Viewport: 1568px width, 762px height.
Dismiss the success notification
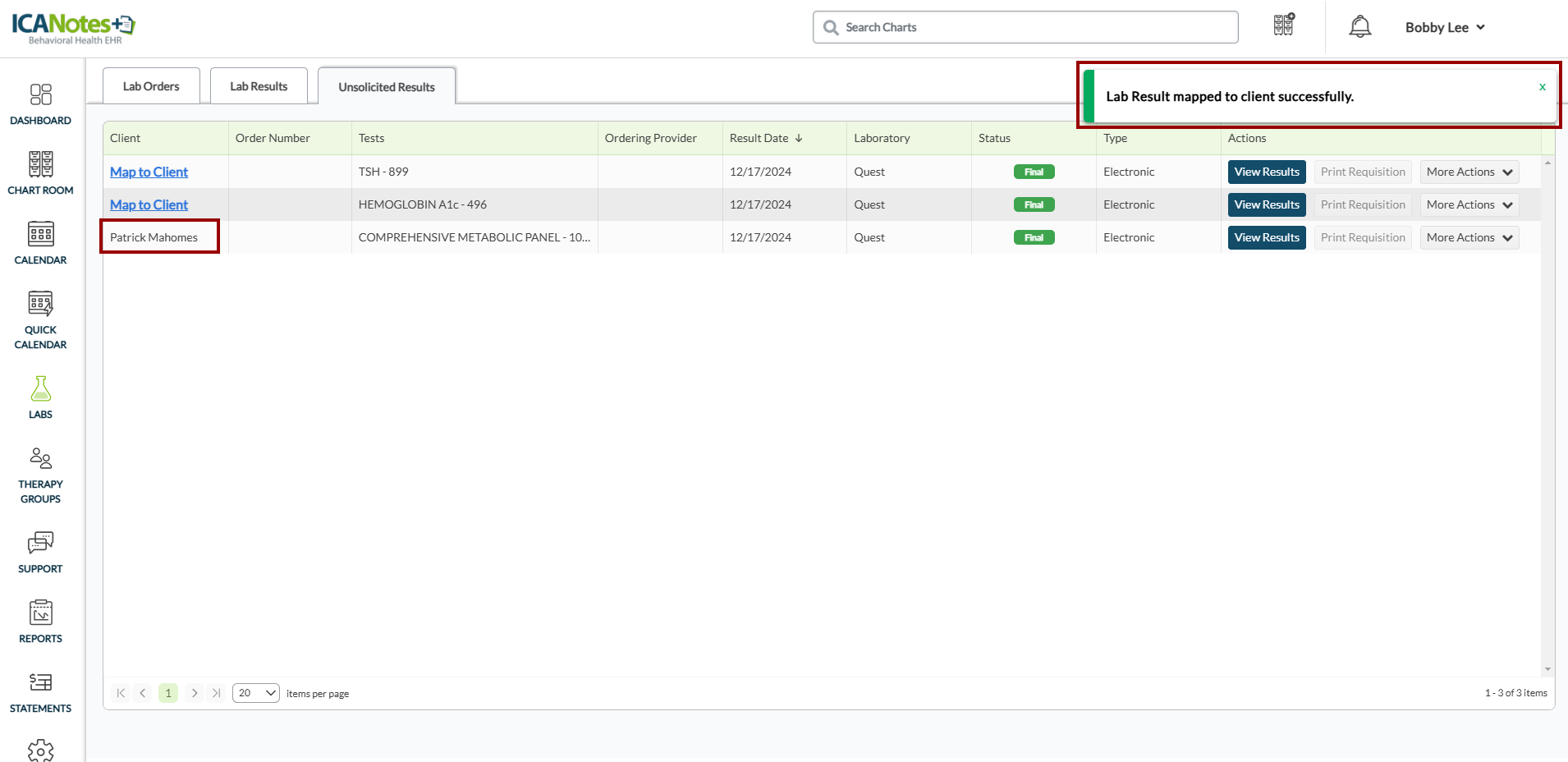1542,87
